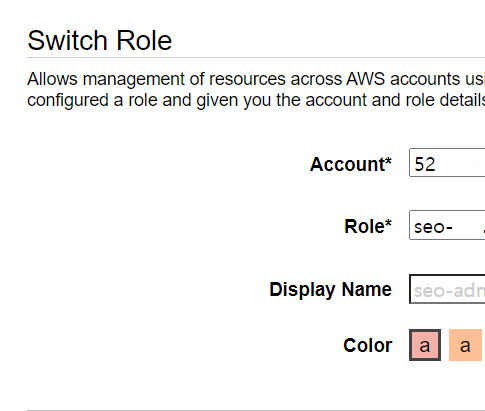Focus the Role name input field

(447, 225)
